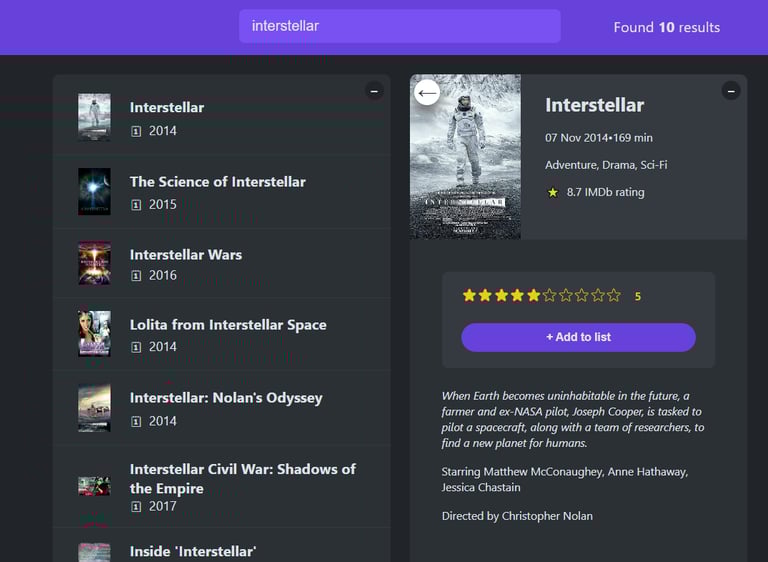Set rating to four stars
This screenshot has height=562, width=768.
pos(517,295)
